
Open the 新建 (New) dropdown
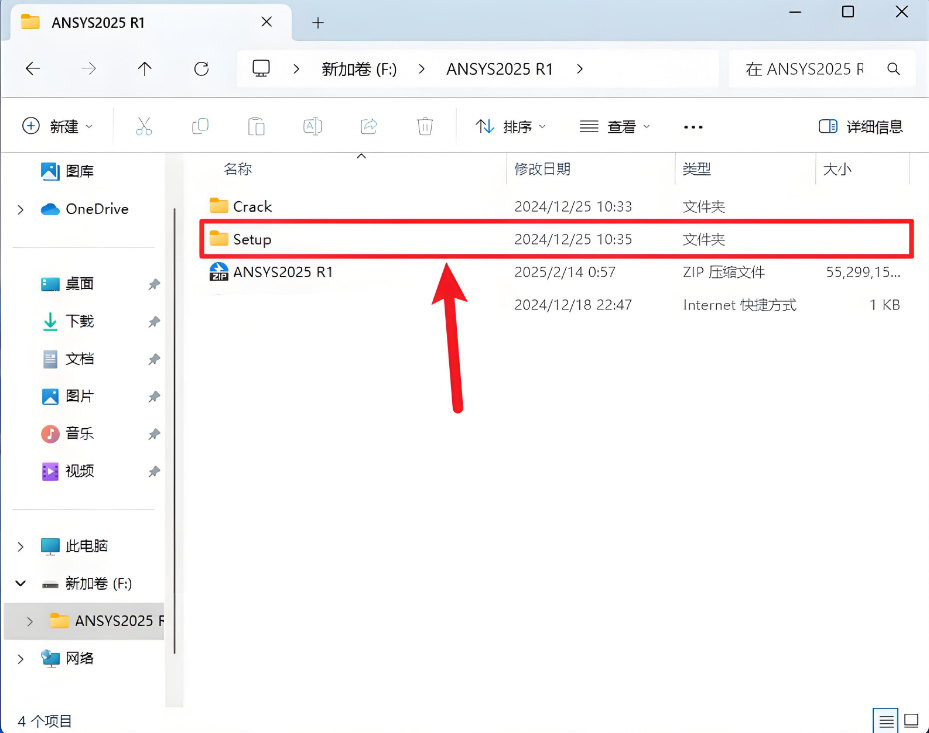coord(57,126)
